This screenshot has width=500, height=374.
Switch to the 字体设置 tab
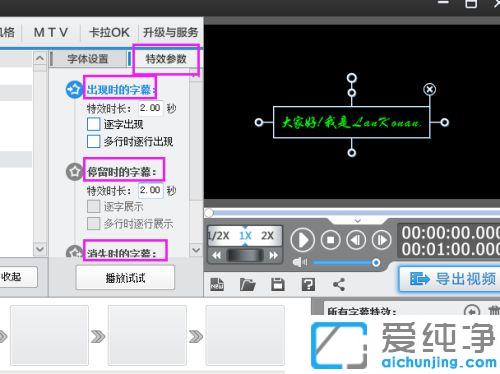[88, 59]
